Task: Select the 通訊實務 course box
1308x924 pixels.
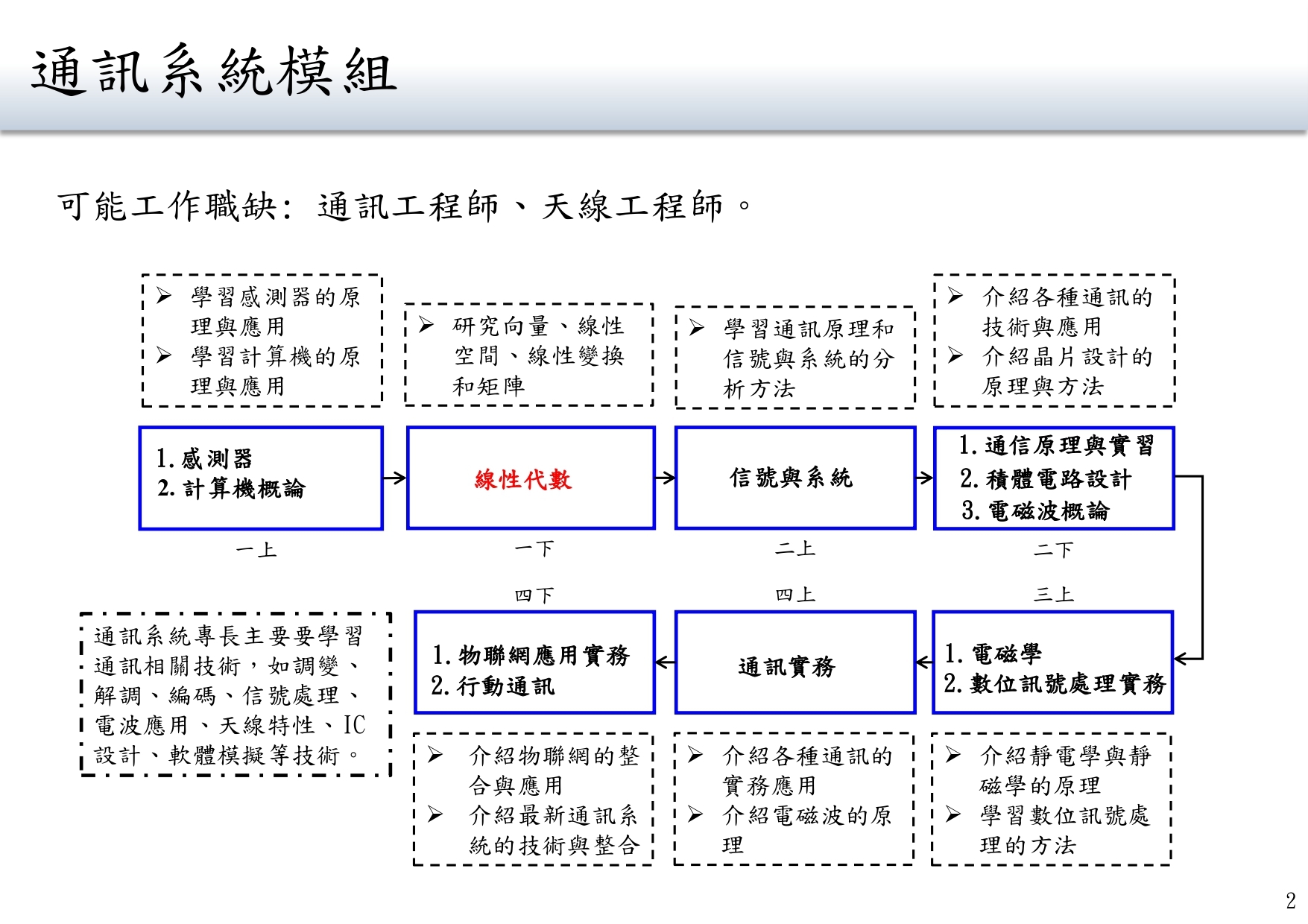Action: tap(794, 663)
